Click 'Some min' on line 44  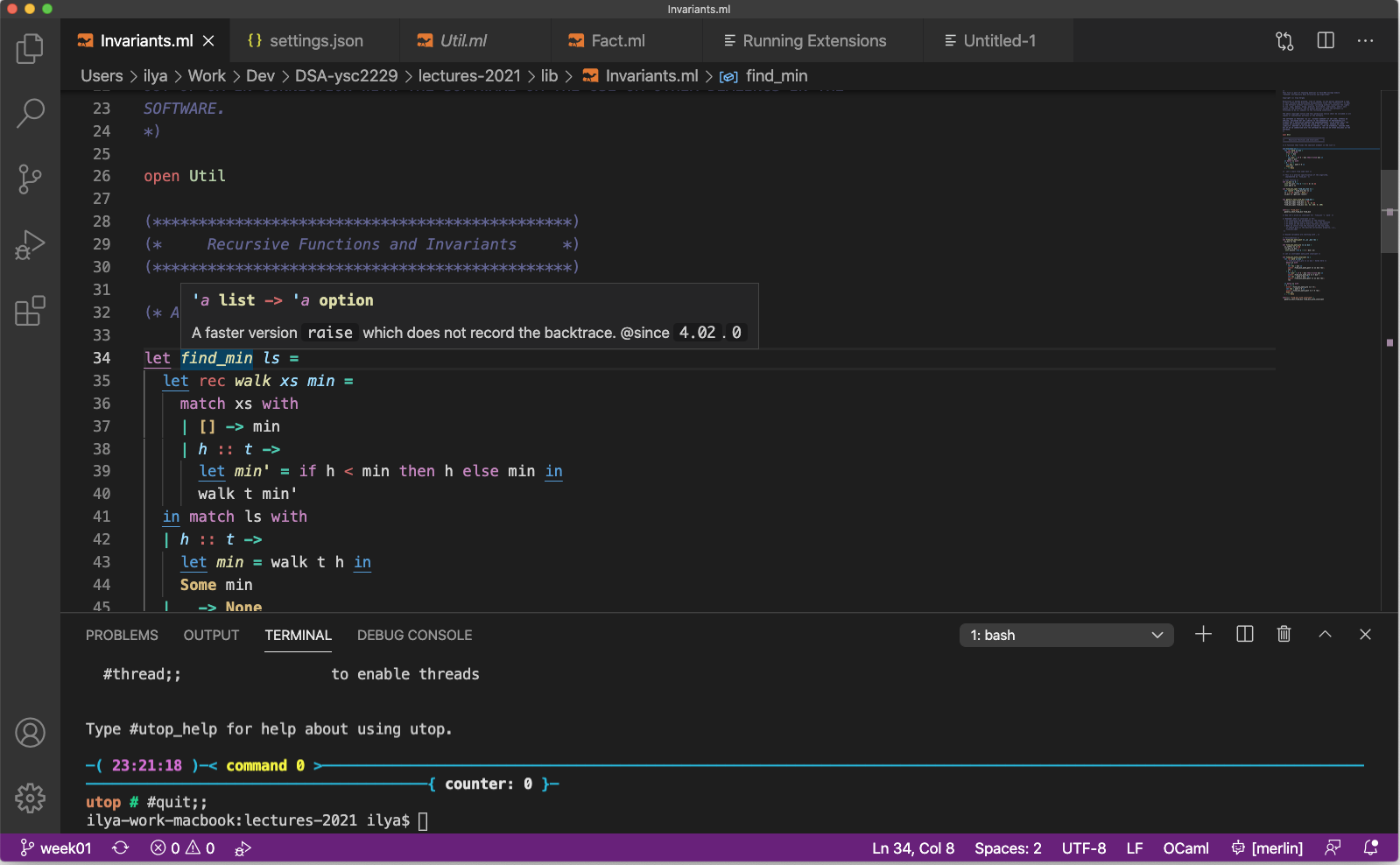click(x=216, y=585)
